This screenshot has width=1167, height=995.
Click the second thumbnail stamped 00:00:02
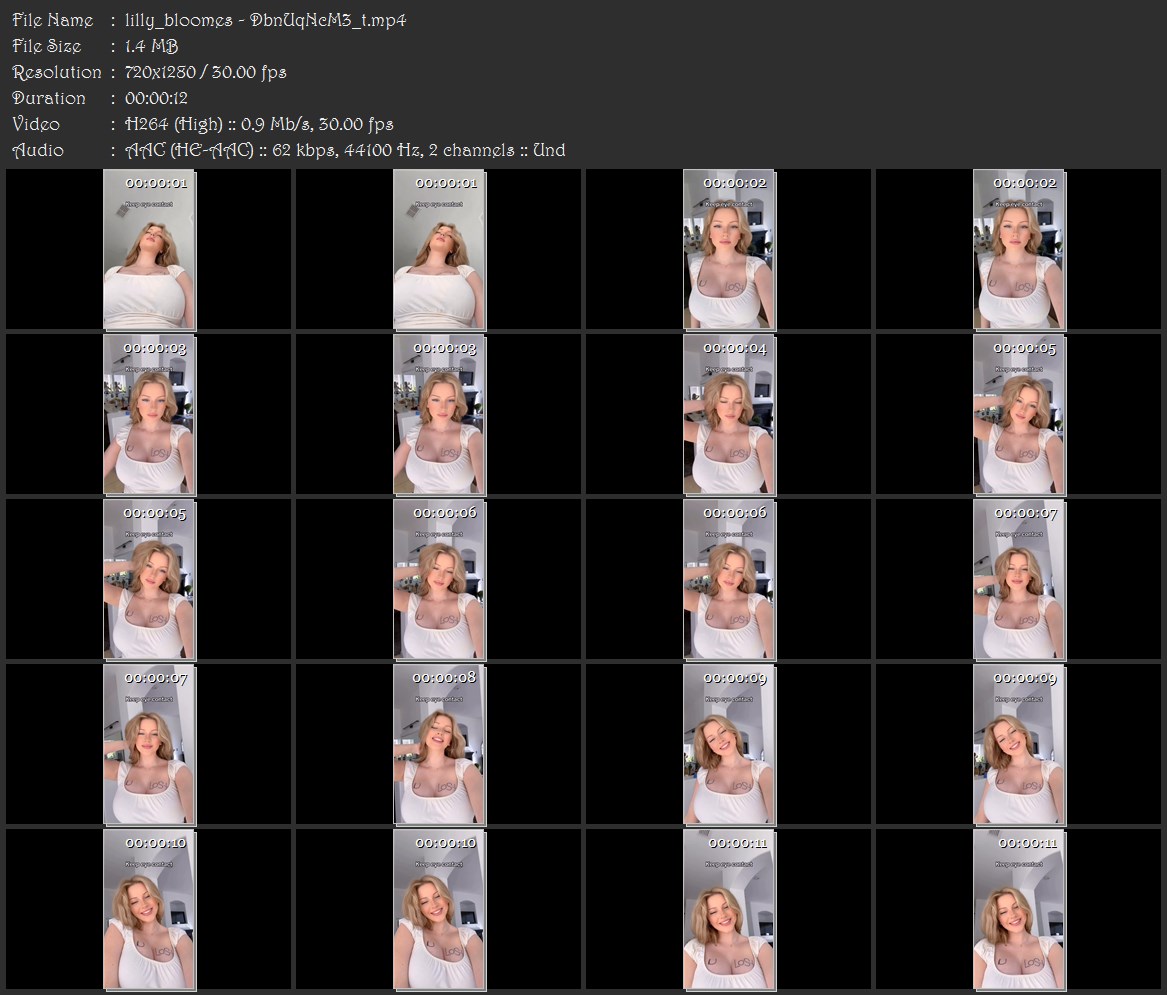(x=1019, y=249)
